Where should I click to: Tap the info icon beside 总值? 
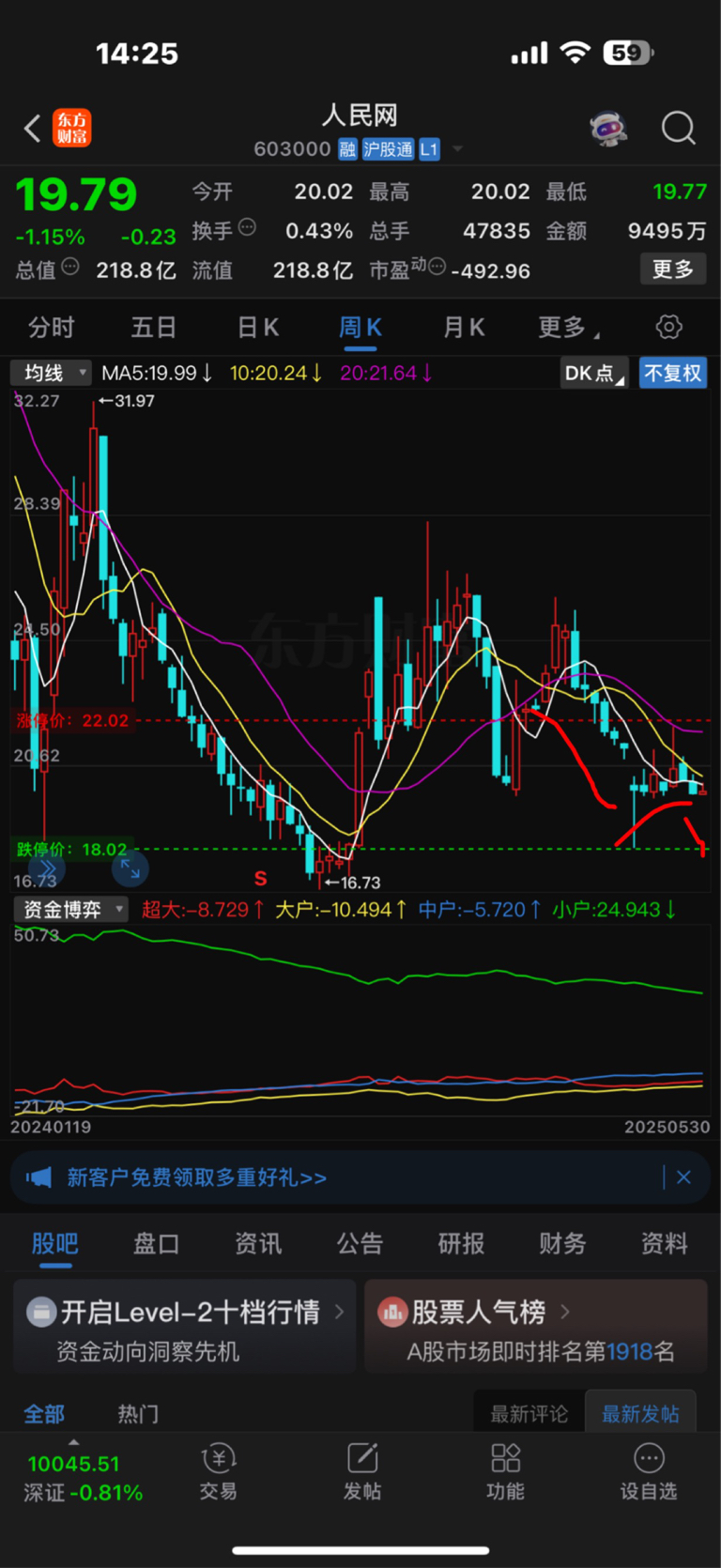tap(70, 268)
